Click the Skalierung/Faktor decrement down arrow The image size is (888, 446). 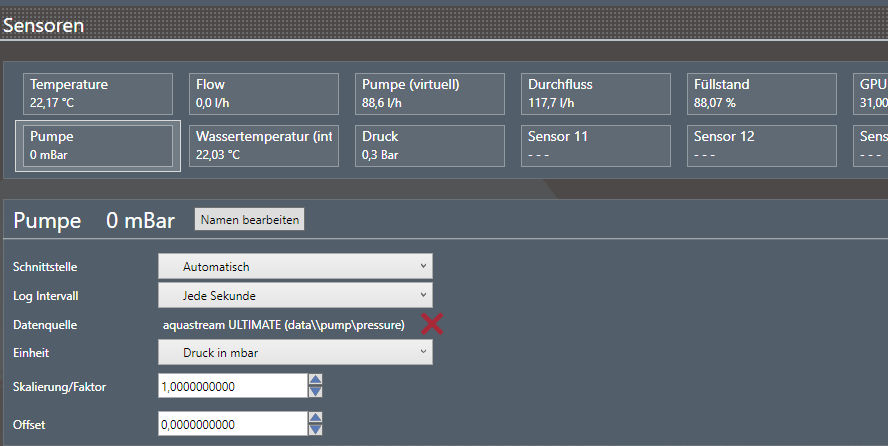(315, 391)
